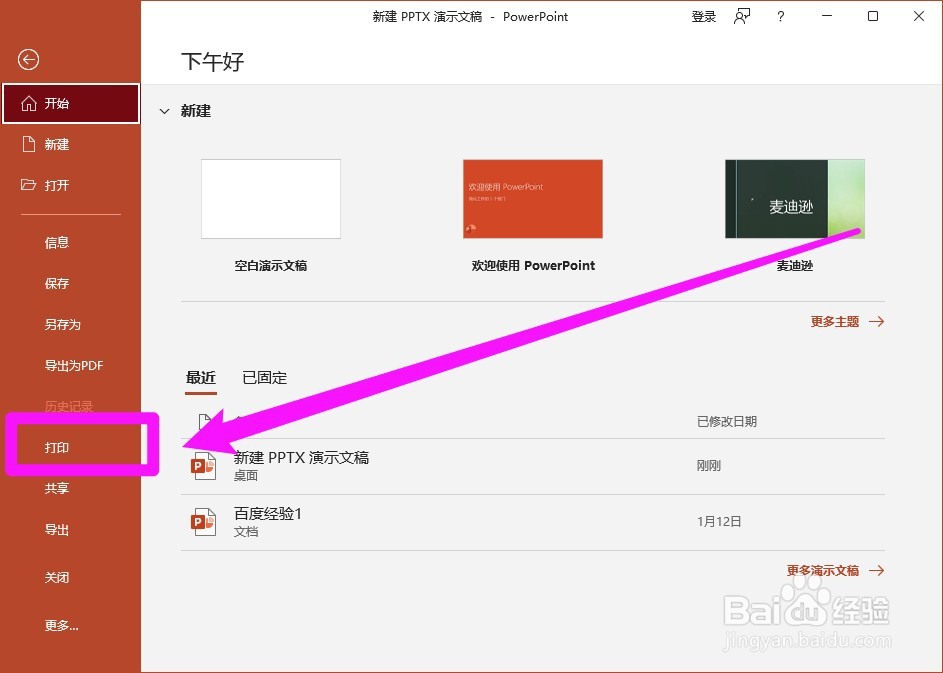Viewport: 943px width, 673px height.
Task: Click the feedback person icon in title bar
Action: coord(742,16)
